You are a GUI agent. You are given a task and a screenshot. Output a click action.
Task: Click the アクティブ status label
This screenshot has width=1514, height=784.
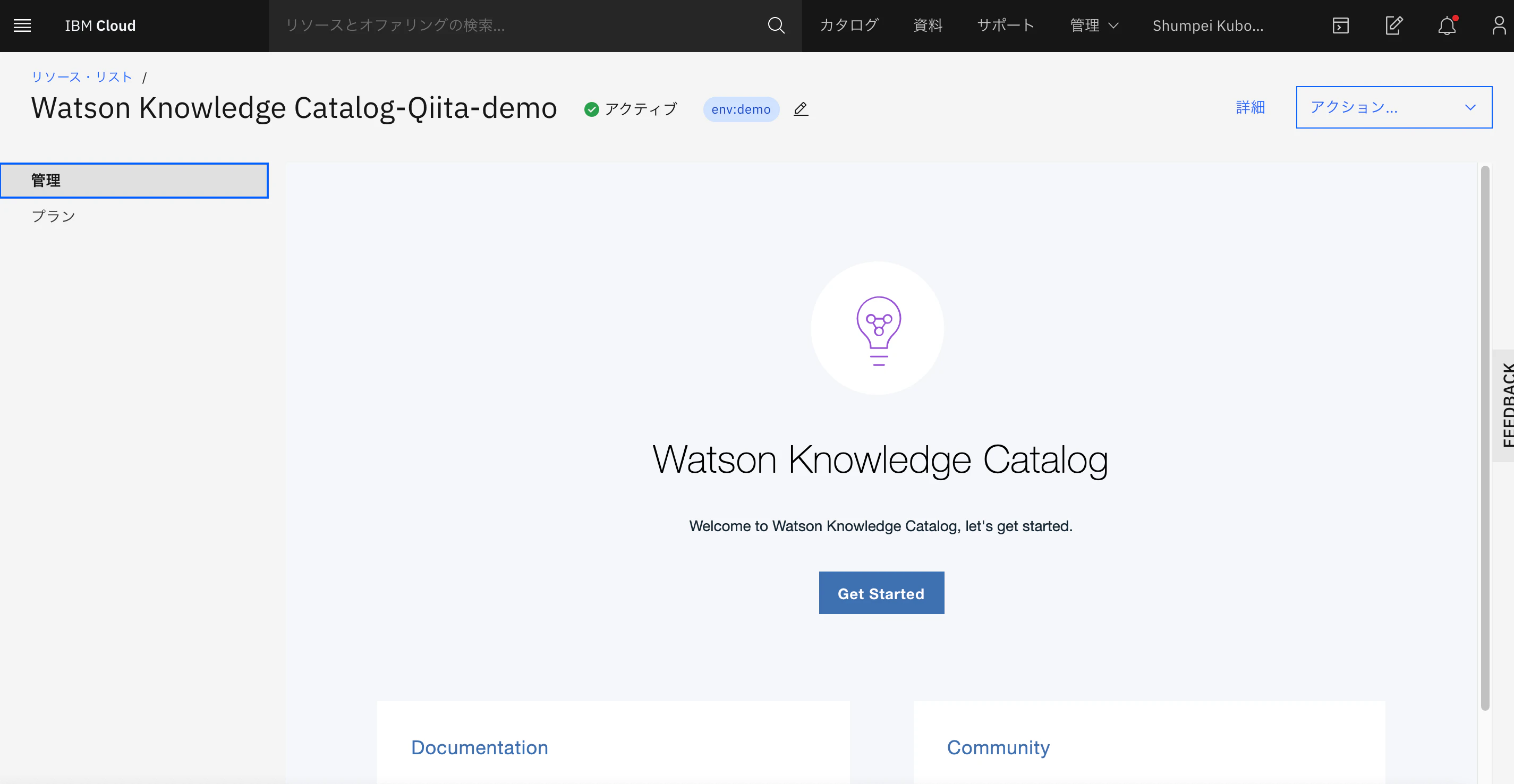[x=641, y=109]
